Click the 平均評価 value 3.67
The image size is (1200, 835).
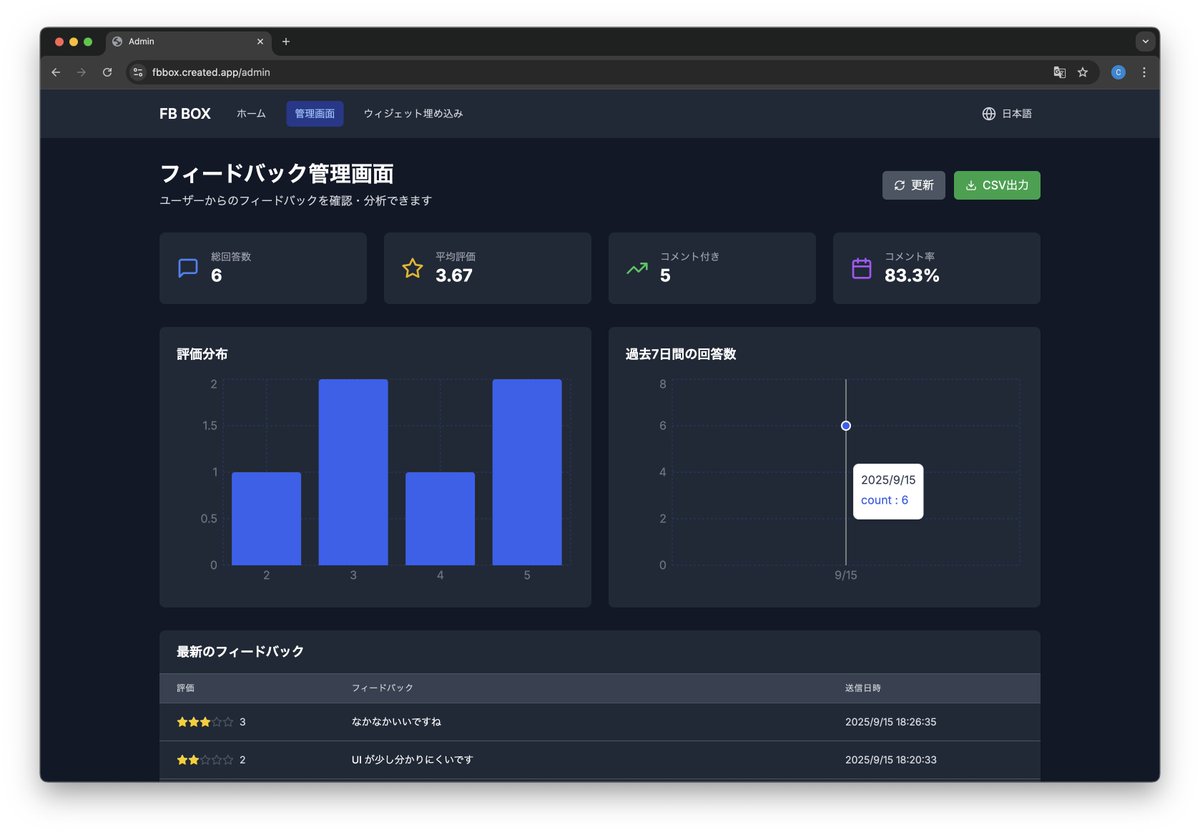(454, 276)
